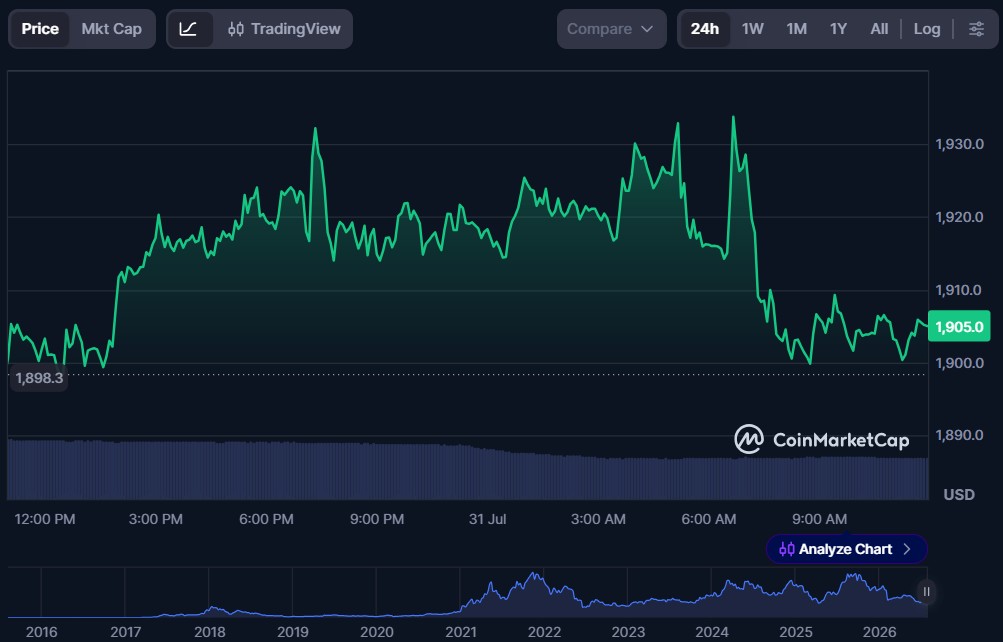Click the 3:00 PM time label
This screenshot has width=1003, height=642.
[155, 519]
